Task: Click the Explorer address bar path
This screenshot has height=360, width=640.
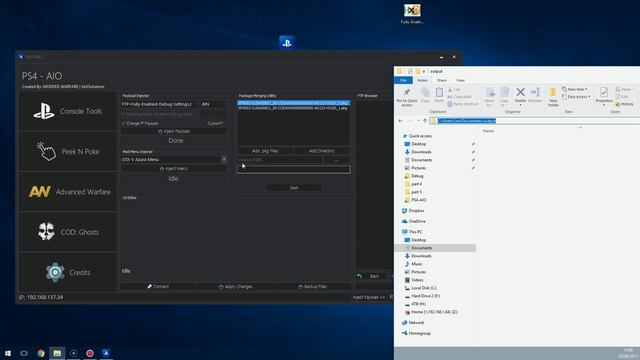Action: [x=467, y=121]
